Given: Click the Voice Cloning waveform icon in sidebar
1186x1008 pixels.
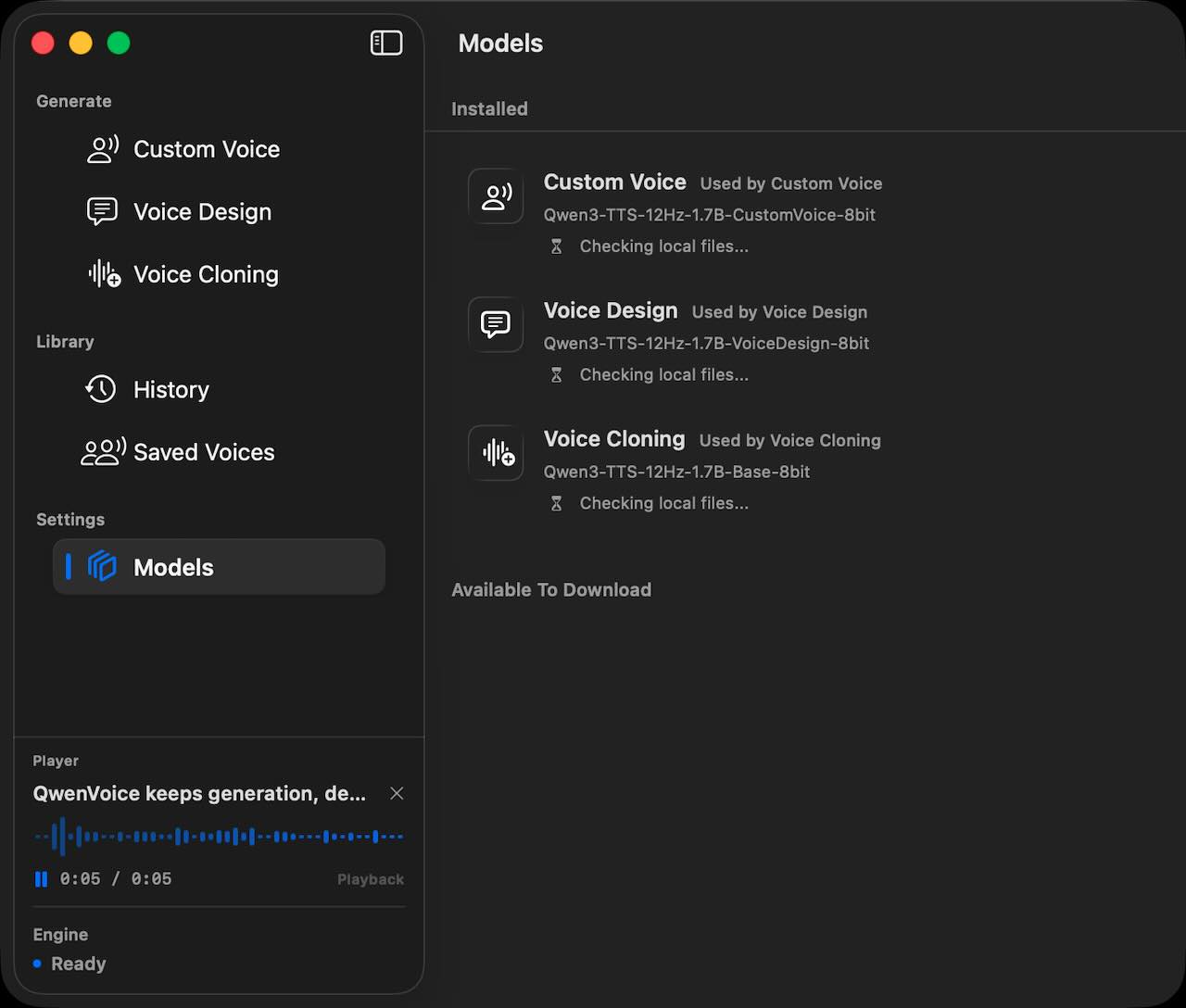Looking at the screenshot, I should coord(104,274).
